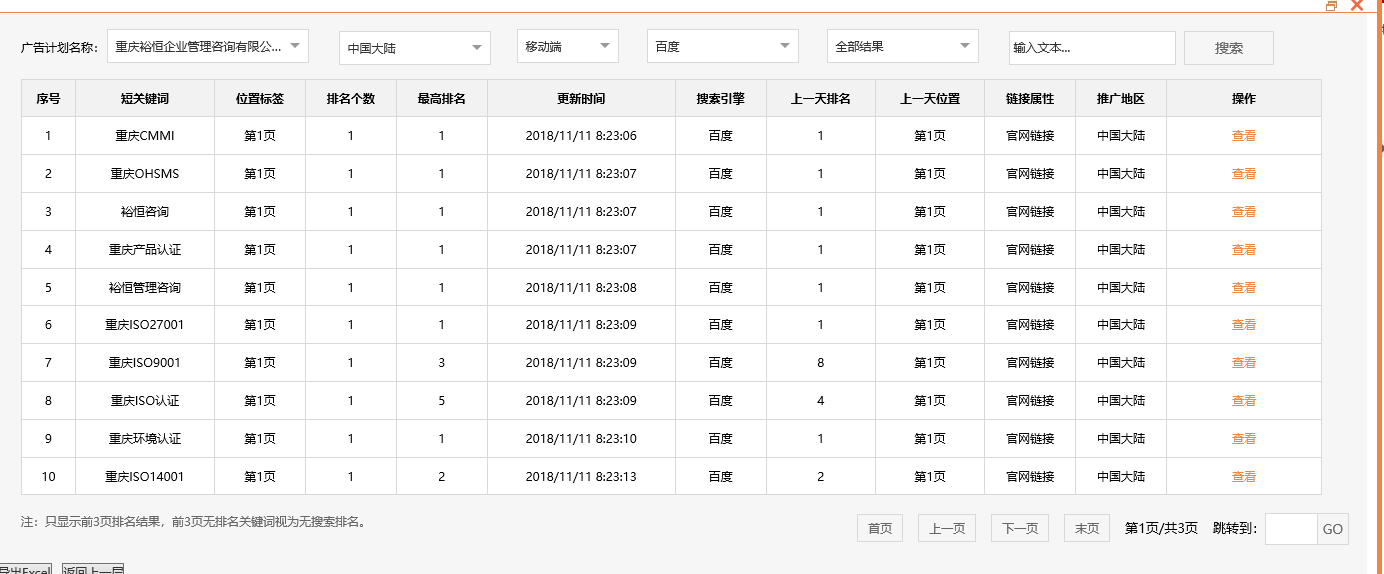Open the 全部结果 results filter dropdown

pos(902,46)
